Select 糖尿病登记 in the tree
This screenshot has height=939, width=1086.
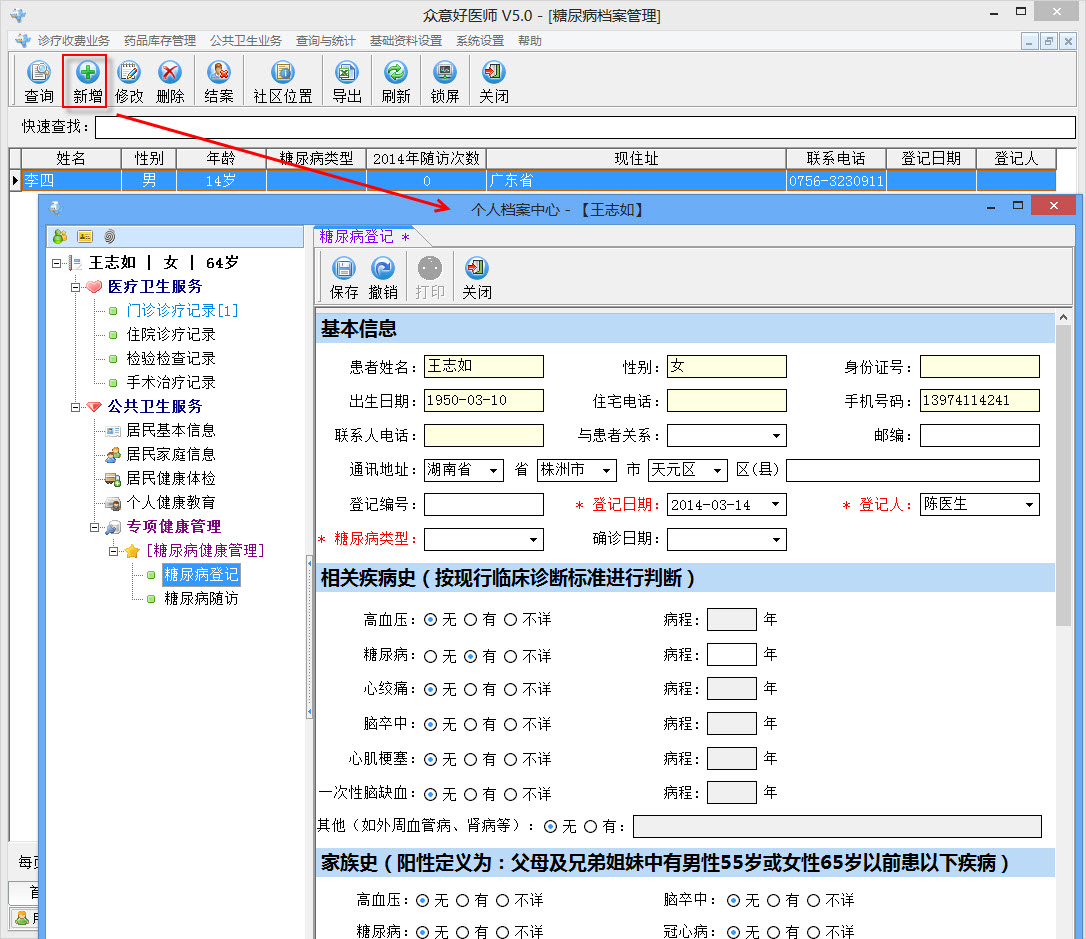click(201, 575)
